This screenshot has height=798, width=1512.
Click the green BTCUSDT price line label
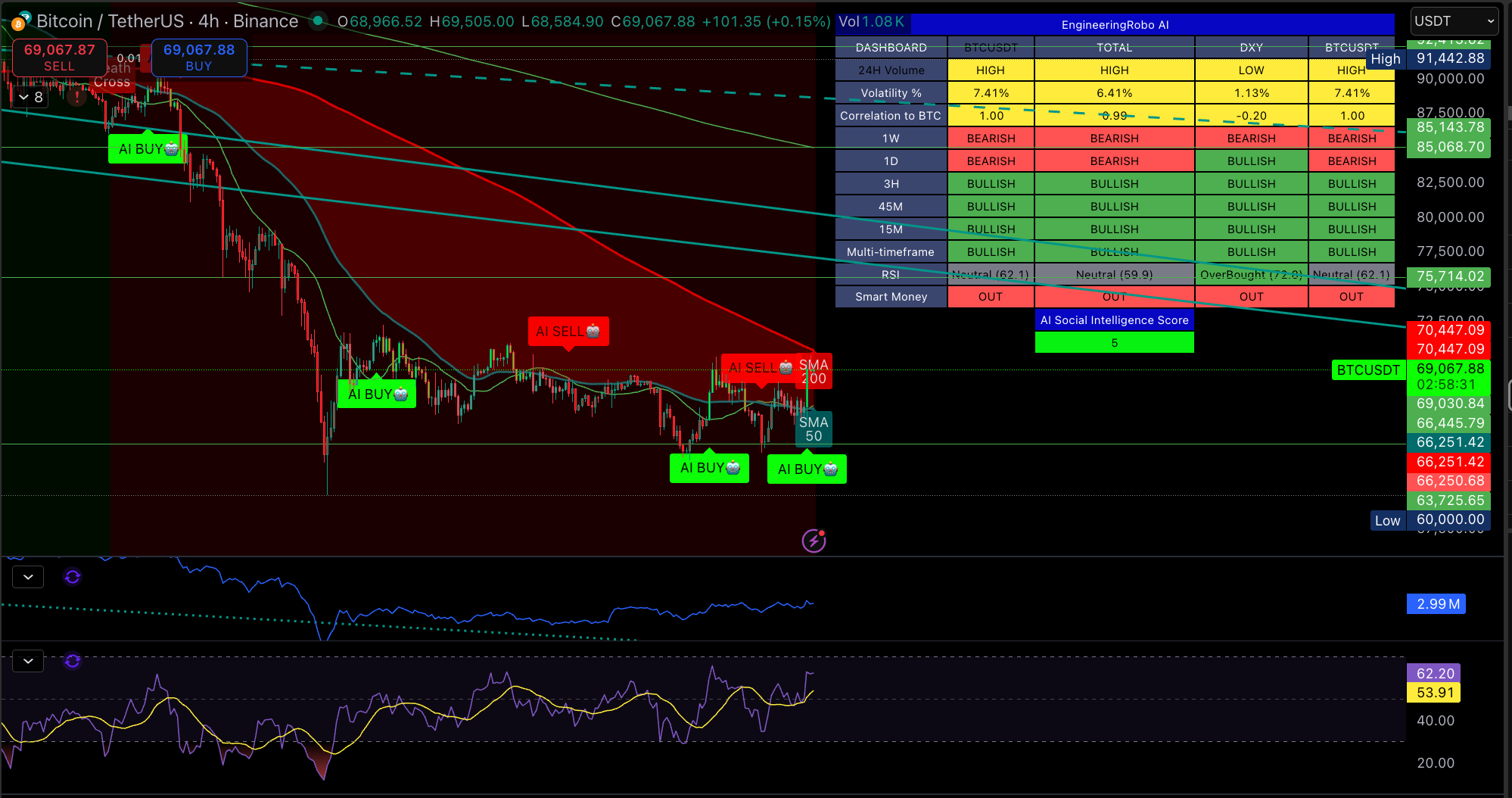click(x=1368, y=369)
